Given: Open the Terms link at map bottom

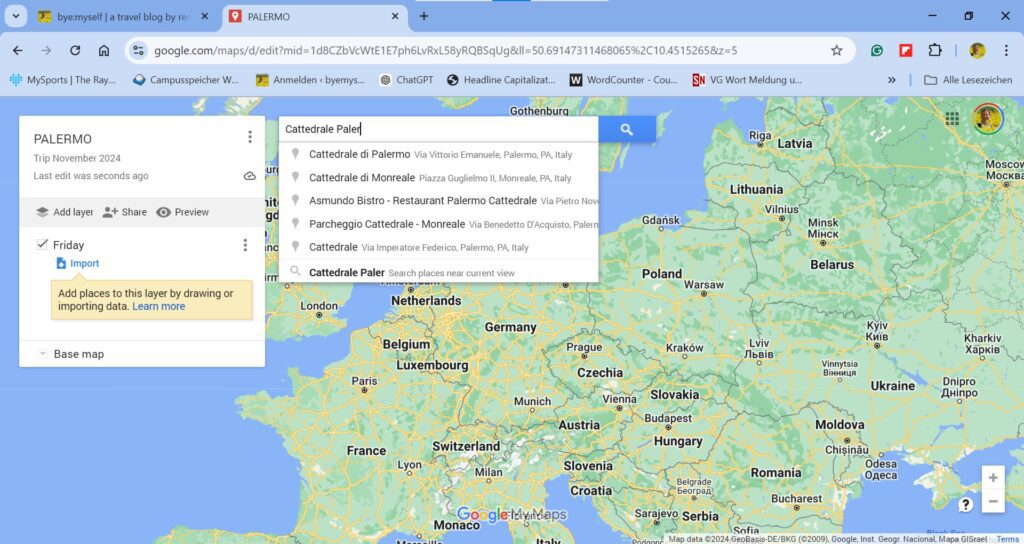Looking at the screenshot, I should [x=1008, y=539].
